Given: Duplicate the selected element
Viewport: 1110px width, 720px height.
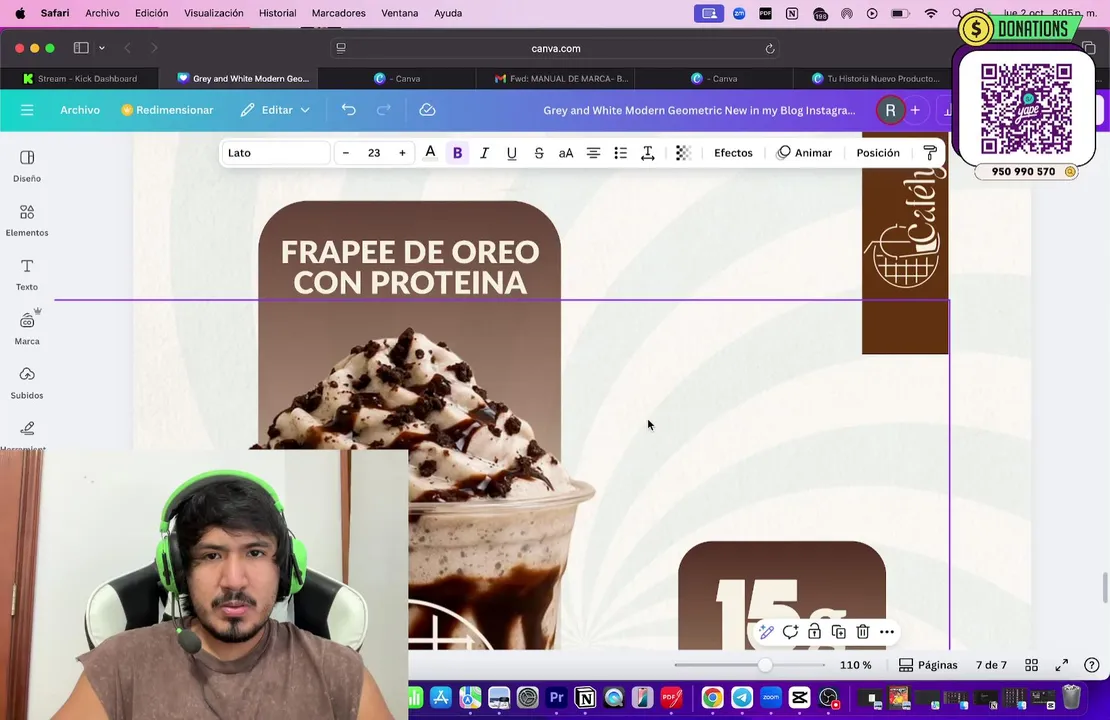Looking at the screenshot, I should 838,632.
